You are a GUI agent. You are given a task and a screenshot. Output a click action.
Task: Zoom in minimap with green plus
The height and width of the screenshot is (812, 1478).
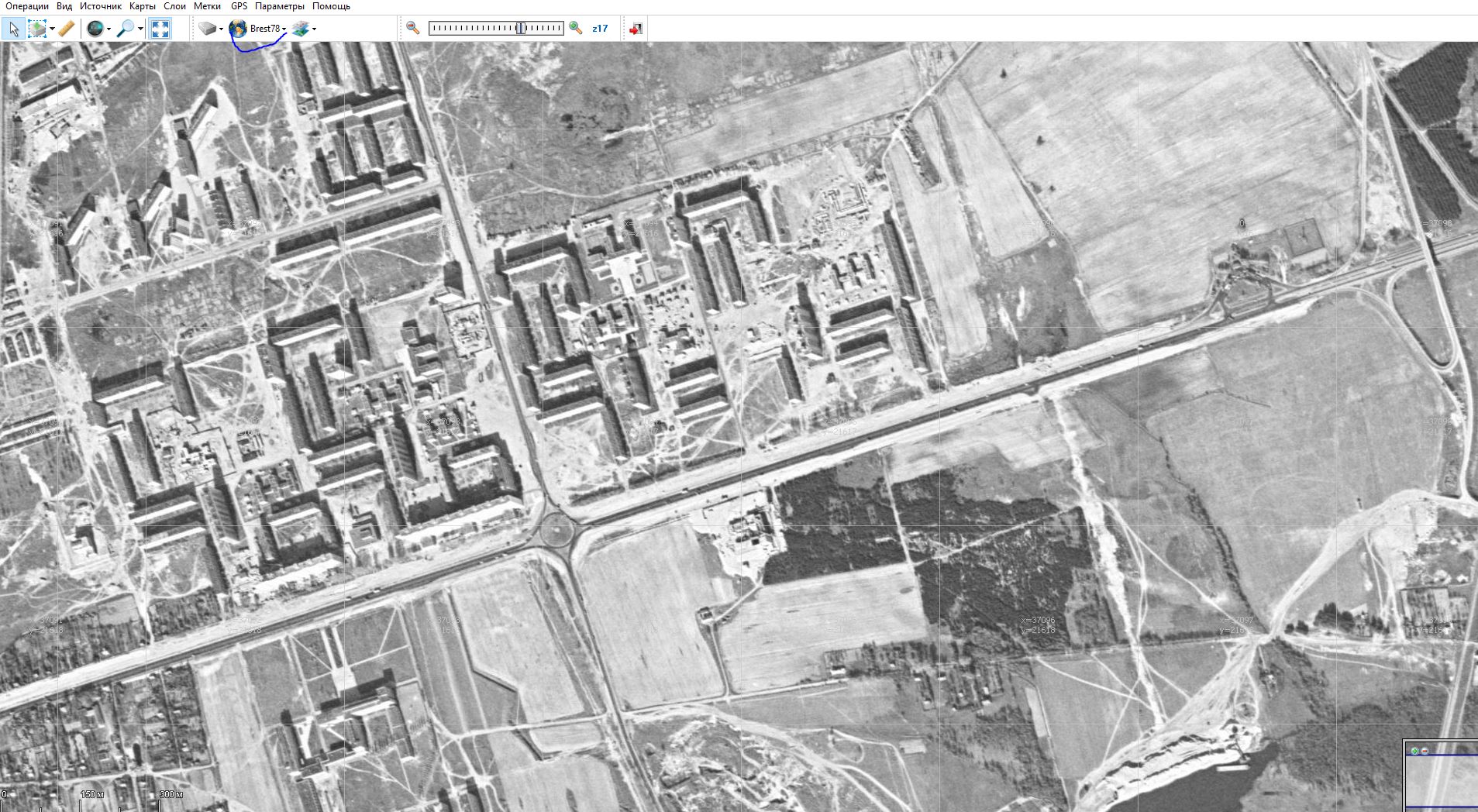click(x=1414, y=751)
